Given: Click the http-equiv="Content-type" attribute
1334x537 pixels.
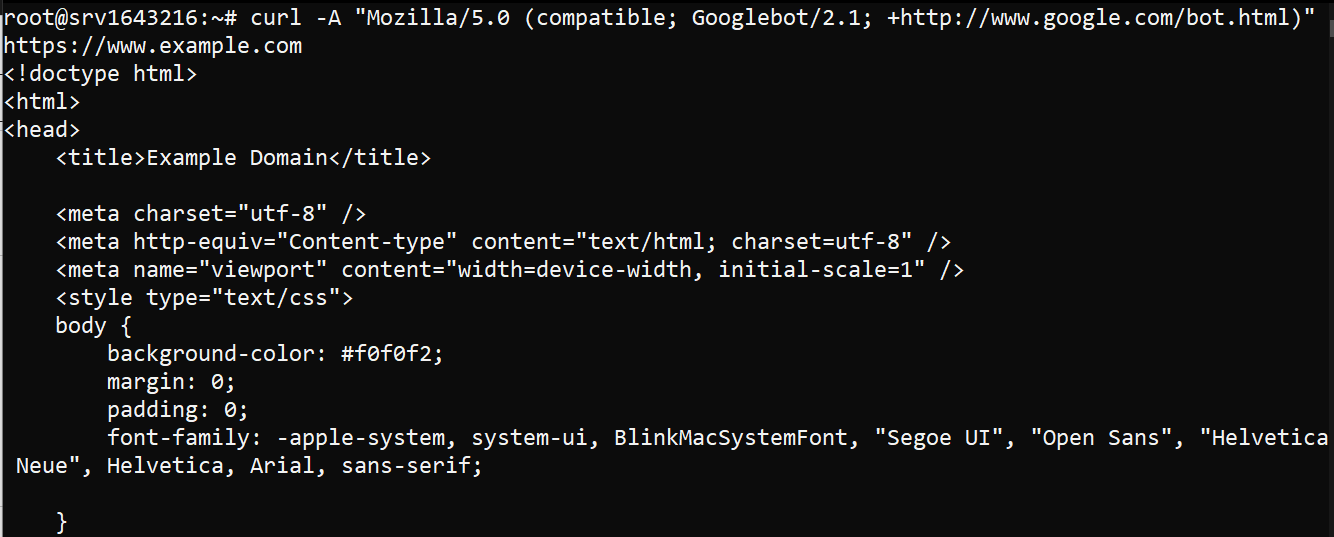Looking at the screenshot, I should coord(295,242).
